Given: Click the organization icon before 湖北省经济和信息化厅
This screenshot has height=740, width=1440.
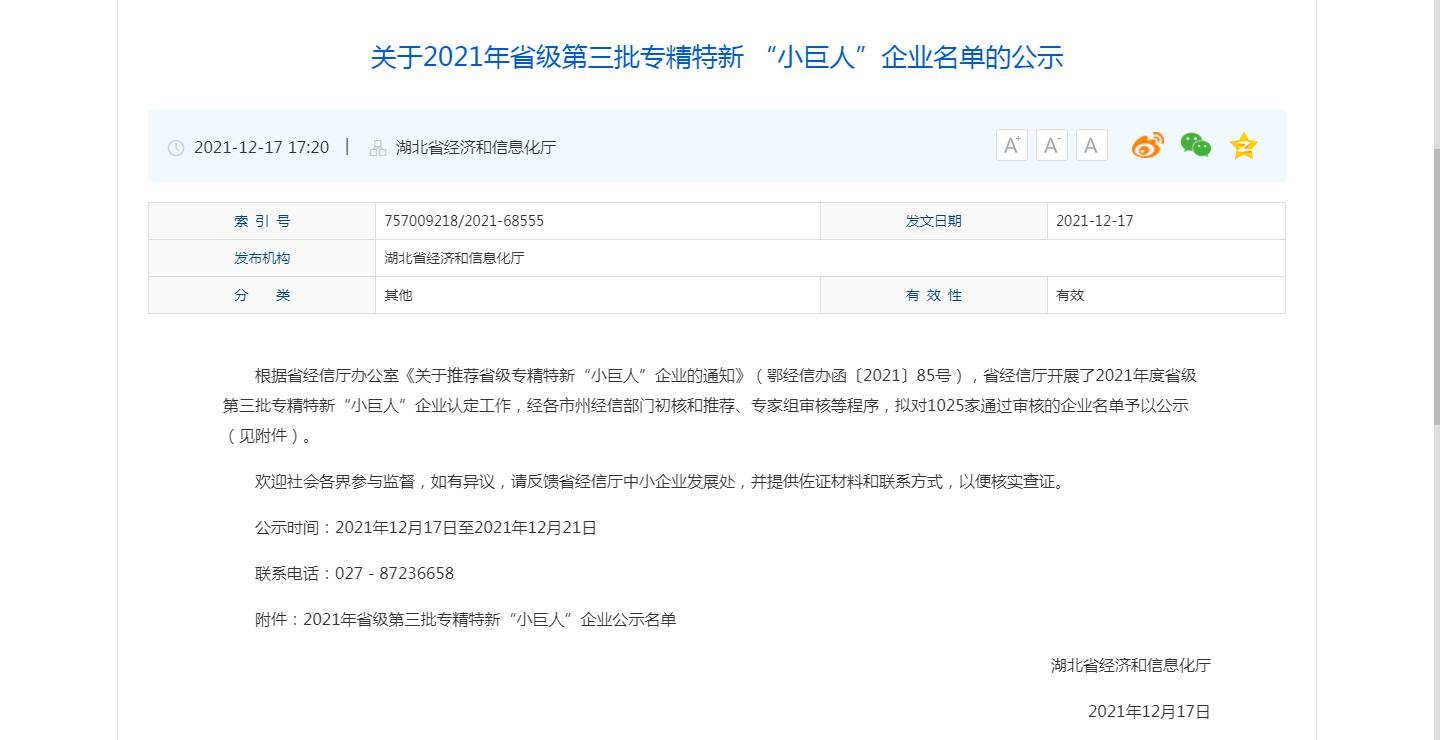Looking at the screenshot, I should coord(377,147).
